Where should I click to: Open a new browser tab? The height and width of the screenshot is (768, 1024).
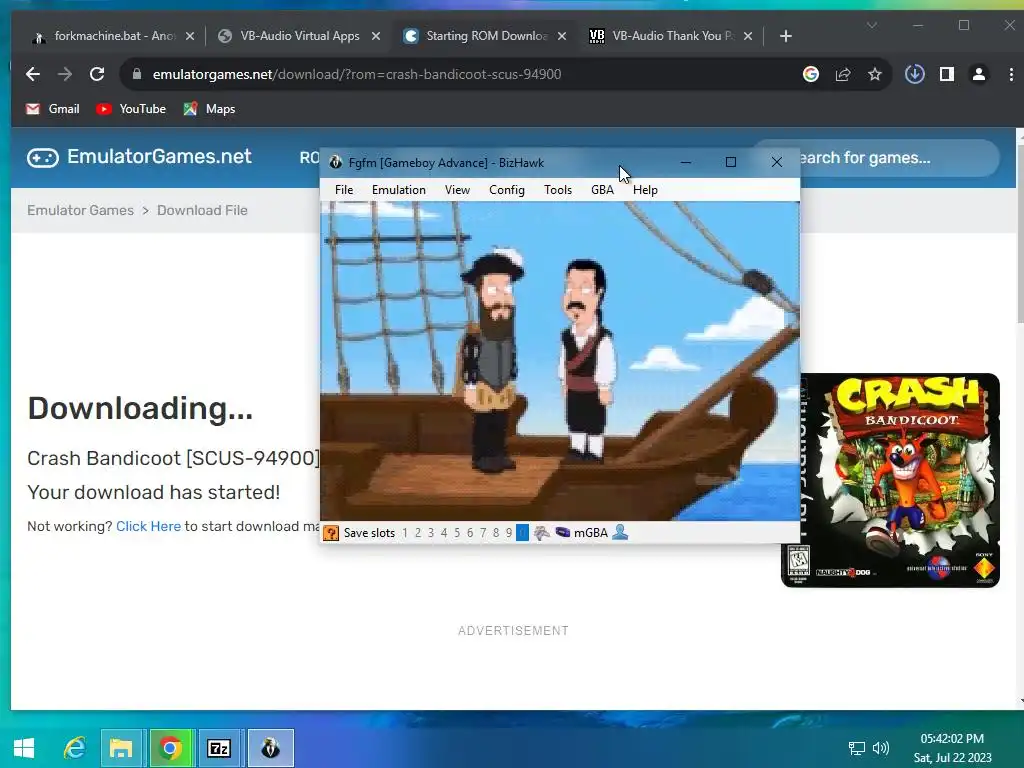(x=786, y=36)
